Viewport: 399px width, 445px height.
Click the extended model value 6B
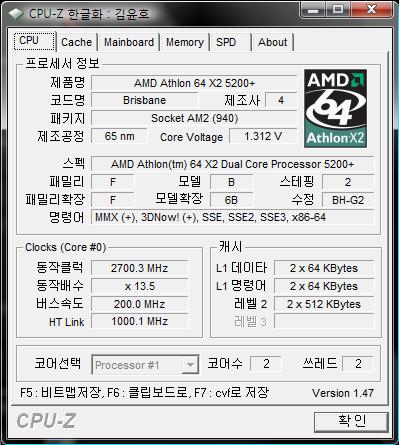click(x=231, y=200)
